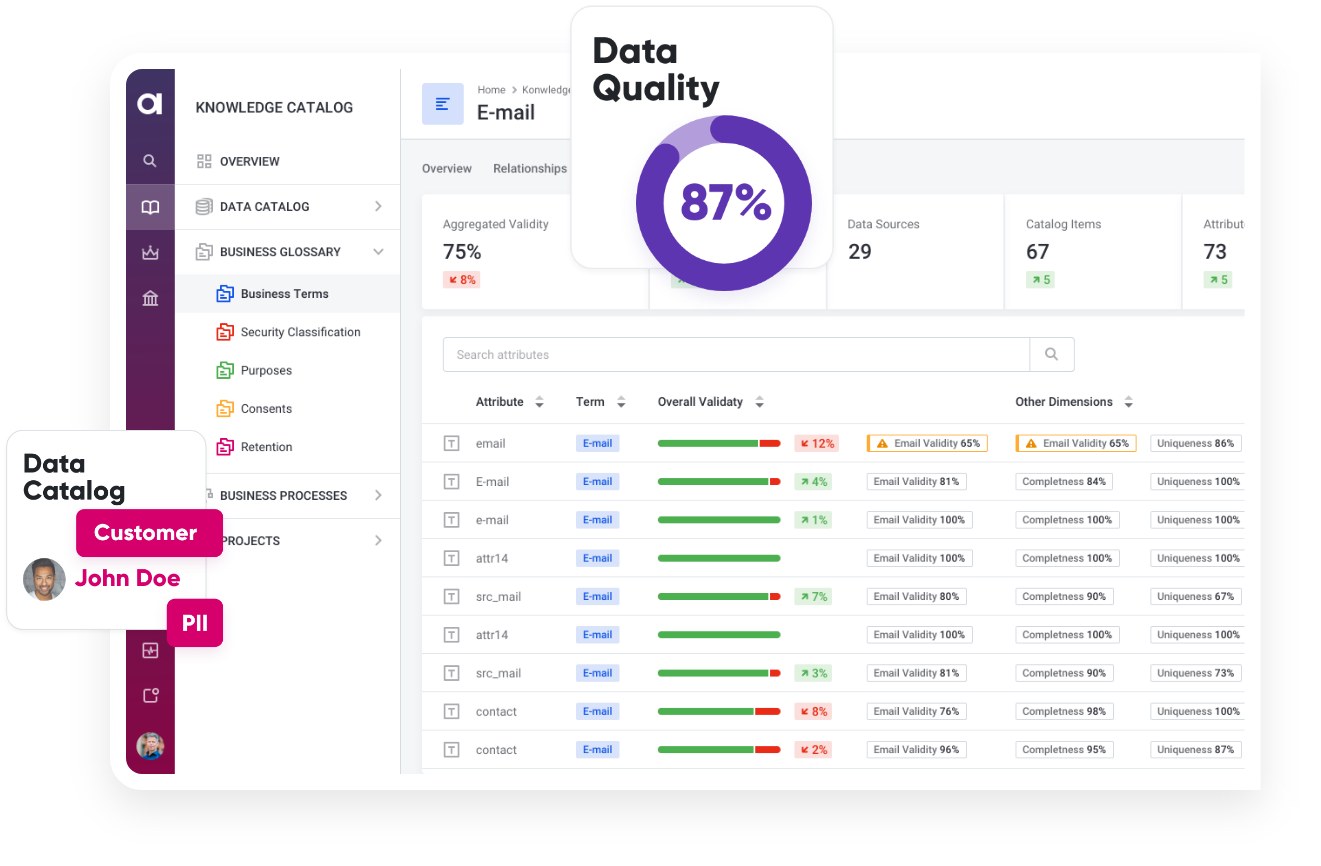The image size is (1321, 866).
Task: Click the green 7% change badge
Action: click(814, 596)
